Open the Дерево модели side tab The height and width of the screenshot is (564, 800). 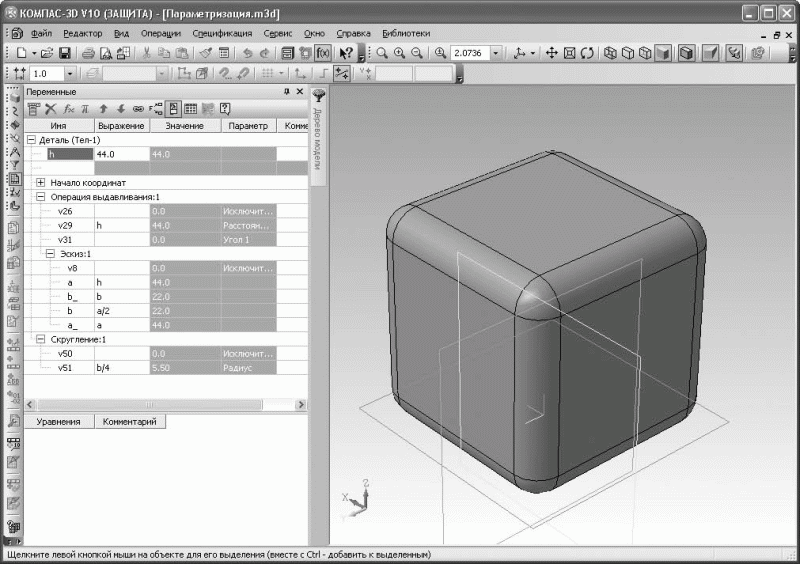click(x=319, y=140)
